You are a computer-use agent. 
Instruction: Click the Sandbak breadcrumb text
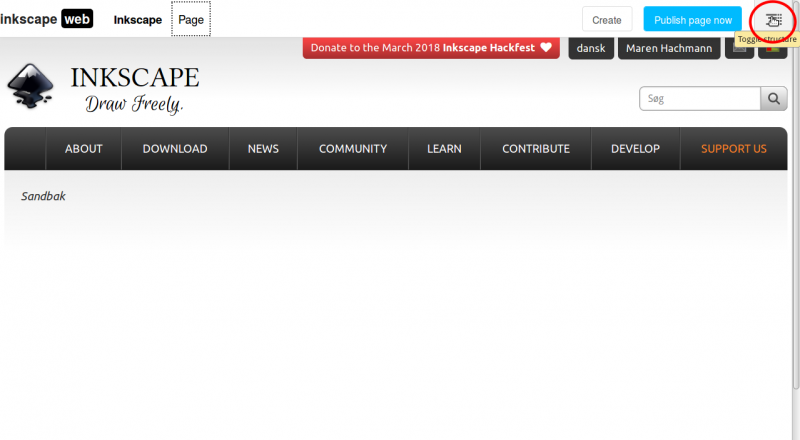pos(43,196)
